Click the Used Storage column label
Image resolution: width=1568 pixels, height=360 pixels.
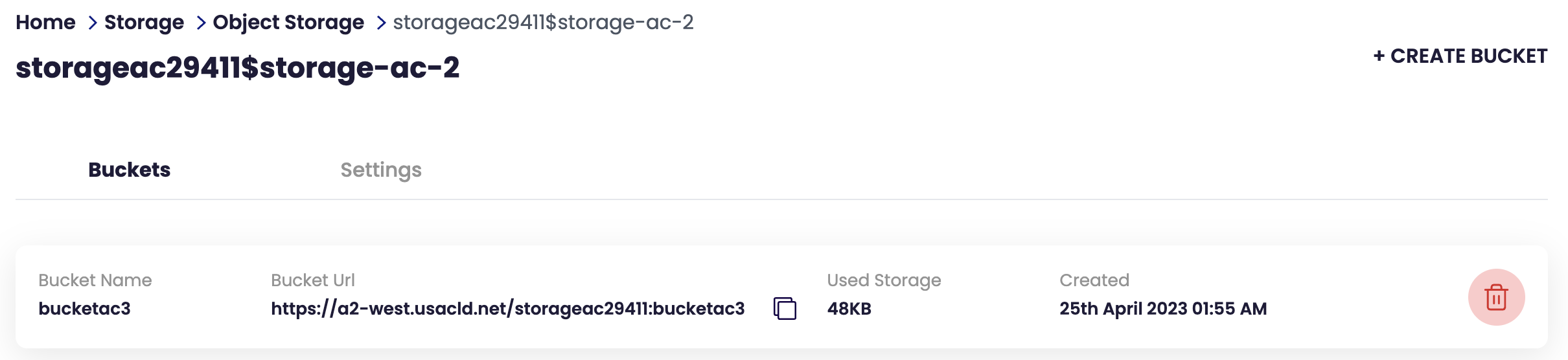click(884, 280)
